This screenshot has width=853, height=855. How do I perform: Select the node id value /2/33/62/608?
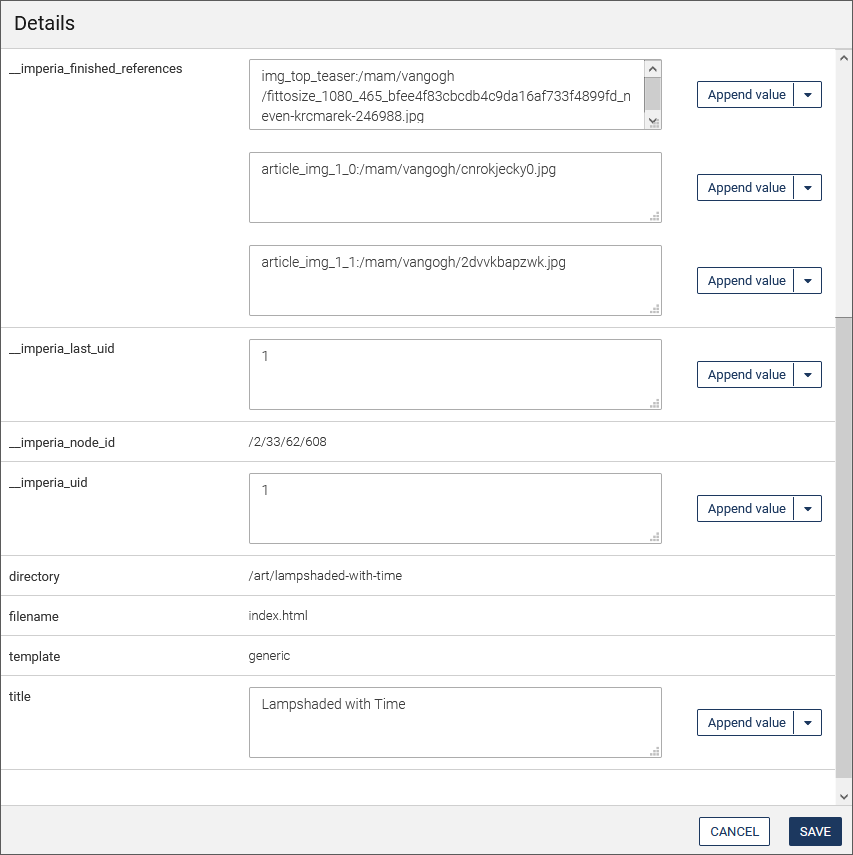(x=287, y=442)
